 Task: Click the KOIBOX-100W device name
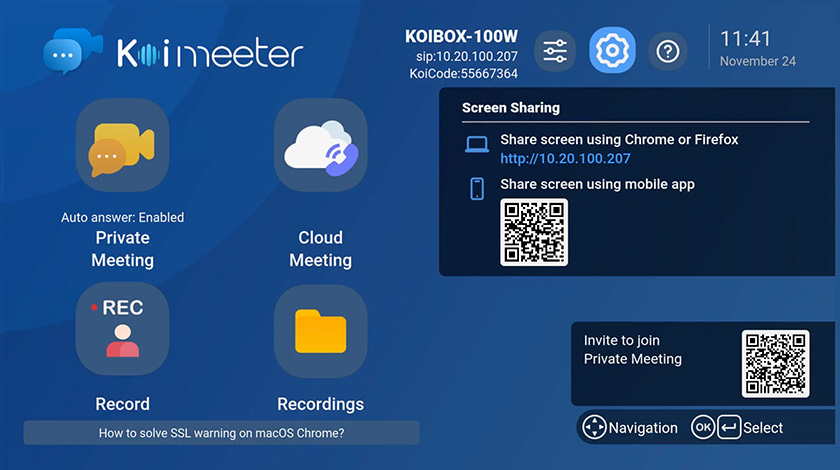coord(461,36)
